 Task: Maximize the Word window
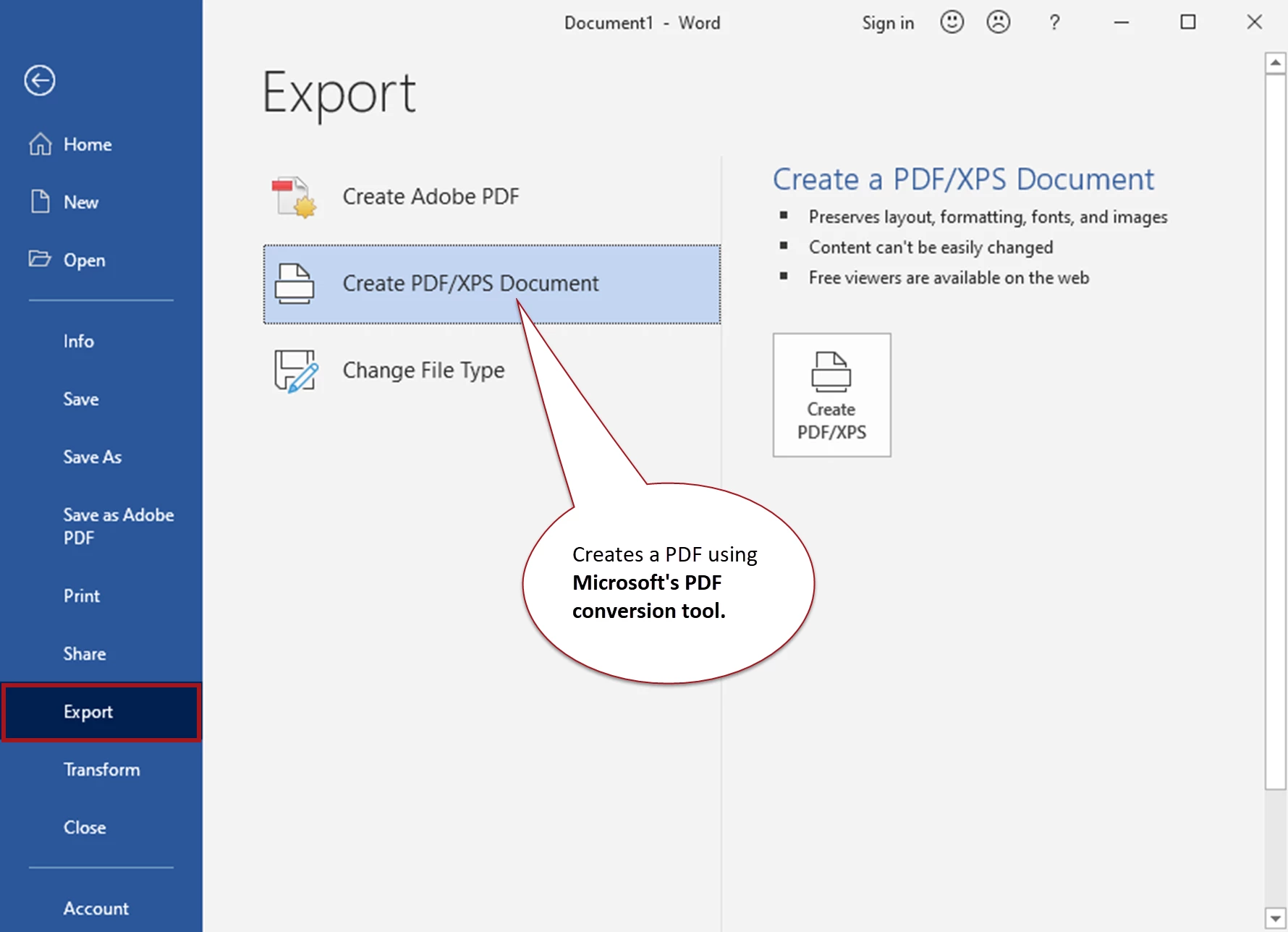[1188, 22]
